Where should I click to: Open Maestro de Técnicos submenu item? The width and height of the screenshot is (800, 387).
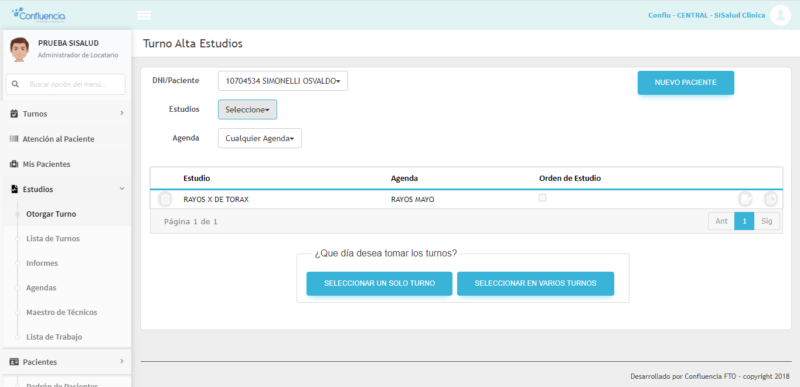click(x=62, y=312)
